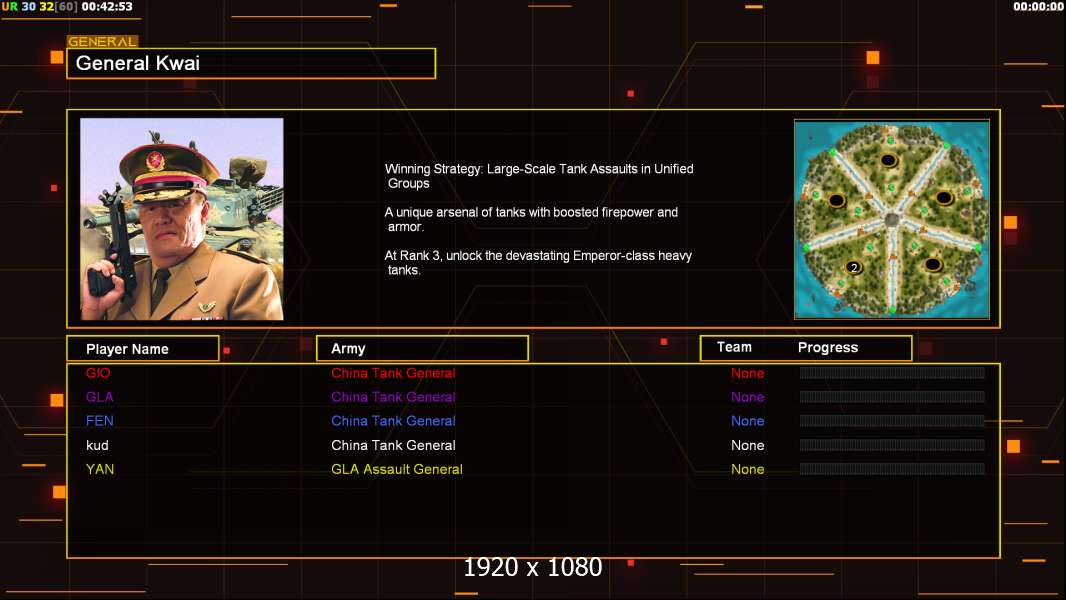Click the Progress column header
Screen dimensions: 1066x600
click(828, 347)
